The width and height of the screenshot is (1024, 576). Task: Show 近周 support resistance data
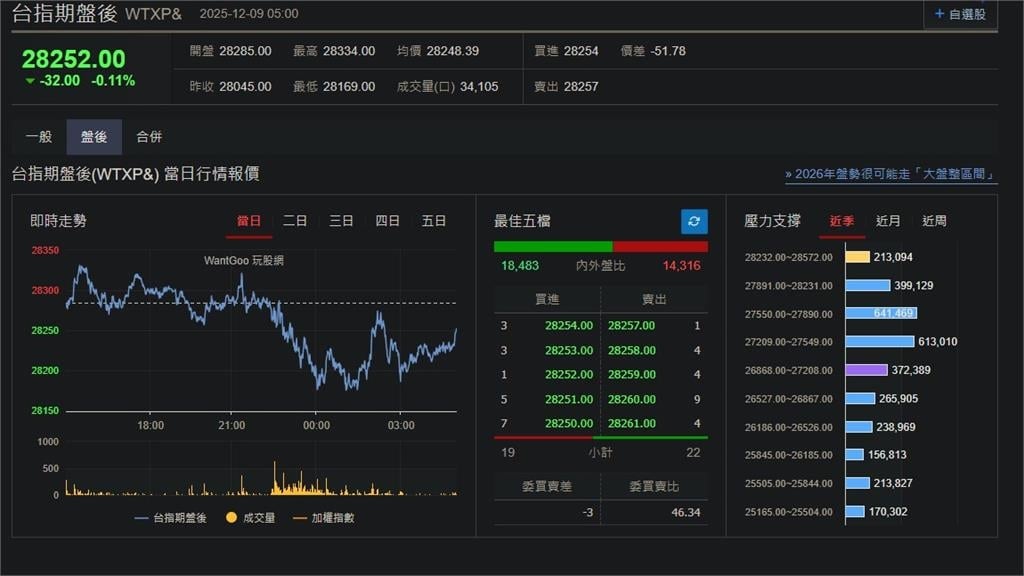click(934, 221)
